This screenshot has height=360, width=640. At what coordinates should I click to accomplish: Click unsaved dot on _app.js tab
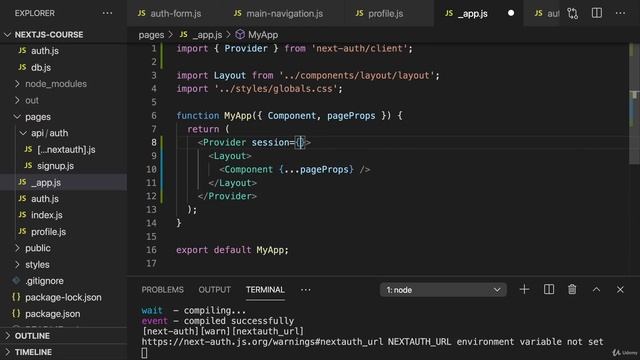click(511, 13)
